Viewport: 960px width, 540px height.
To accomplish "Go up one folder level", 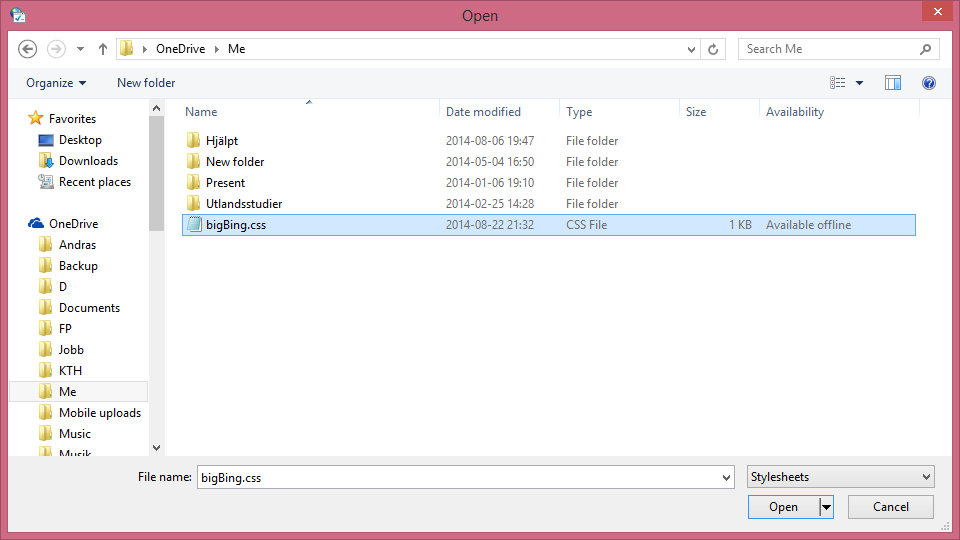I will click(x=103, y=49).
